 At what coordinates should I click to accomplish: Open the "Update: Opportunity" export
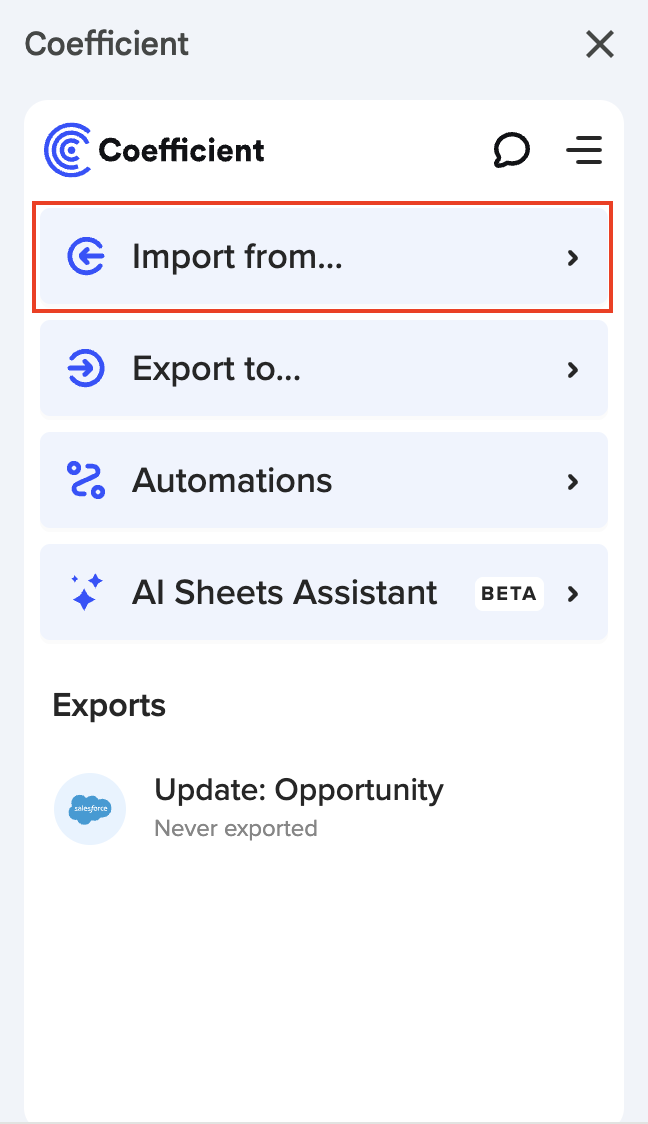tap(298, 790)
